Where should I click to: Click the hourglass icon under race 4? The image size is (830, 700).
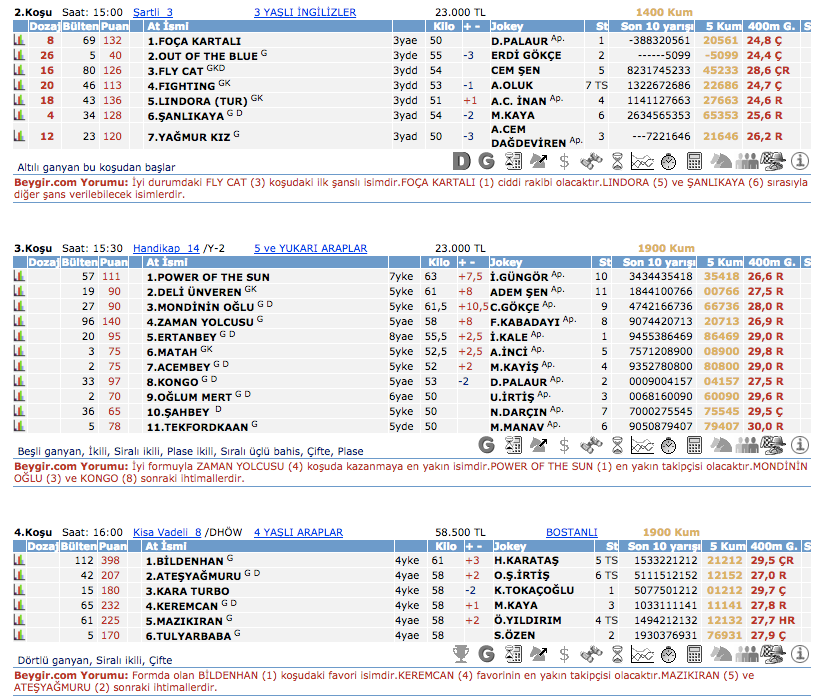click(617, 653)
